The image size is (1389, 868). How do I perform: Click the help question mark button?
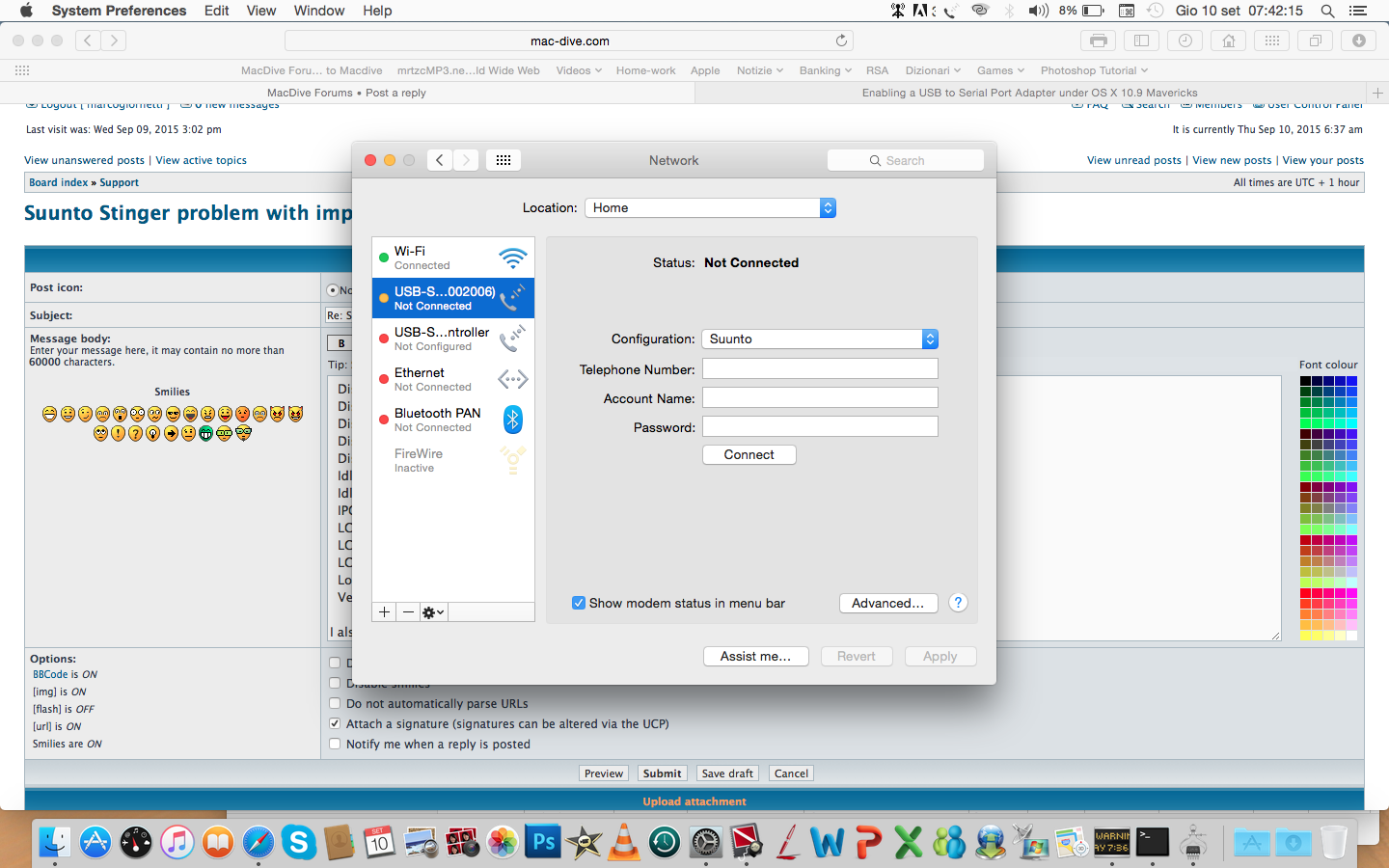pos(958,603)
